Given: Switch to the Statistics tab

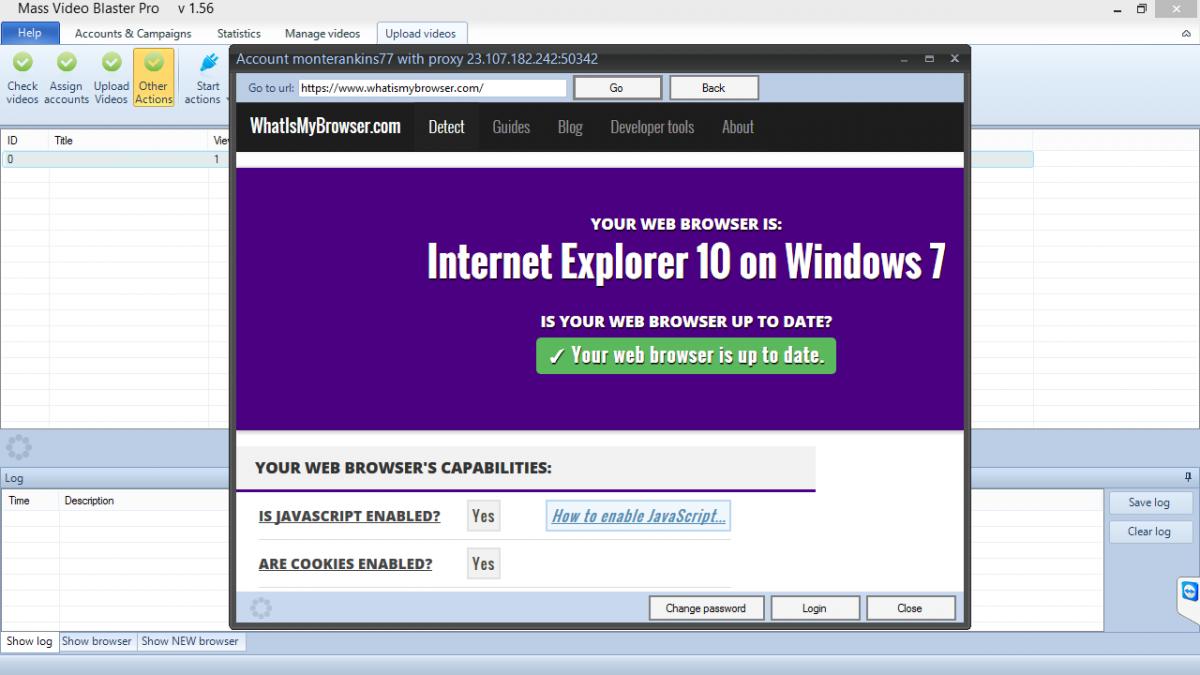Looking at the screenshot, I should (239, 33).
